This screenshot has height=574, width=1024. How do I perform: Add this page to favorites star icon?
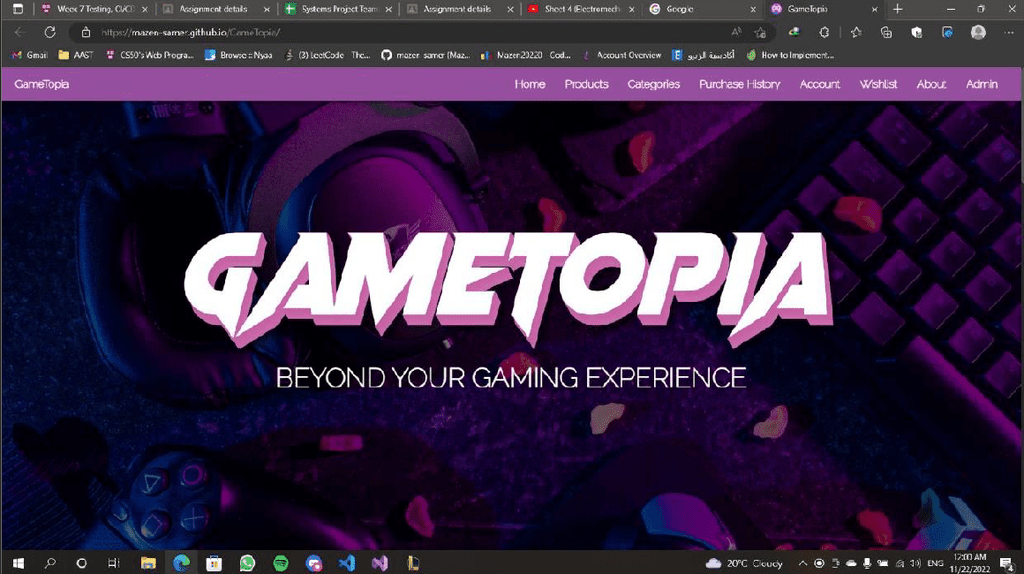(x=760, y=32)
